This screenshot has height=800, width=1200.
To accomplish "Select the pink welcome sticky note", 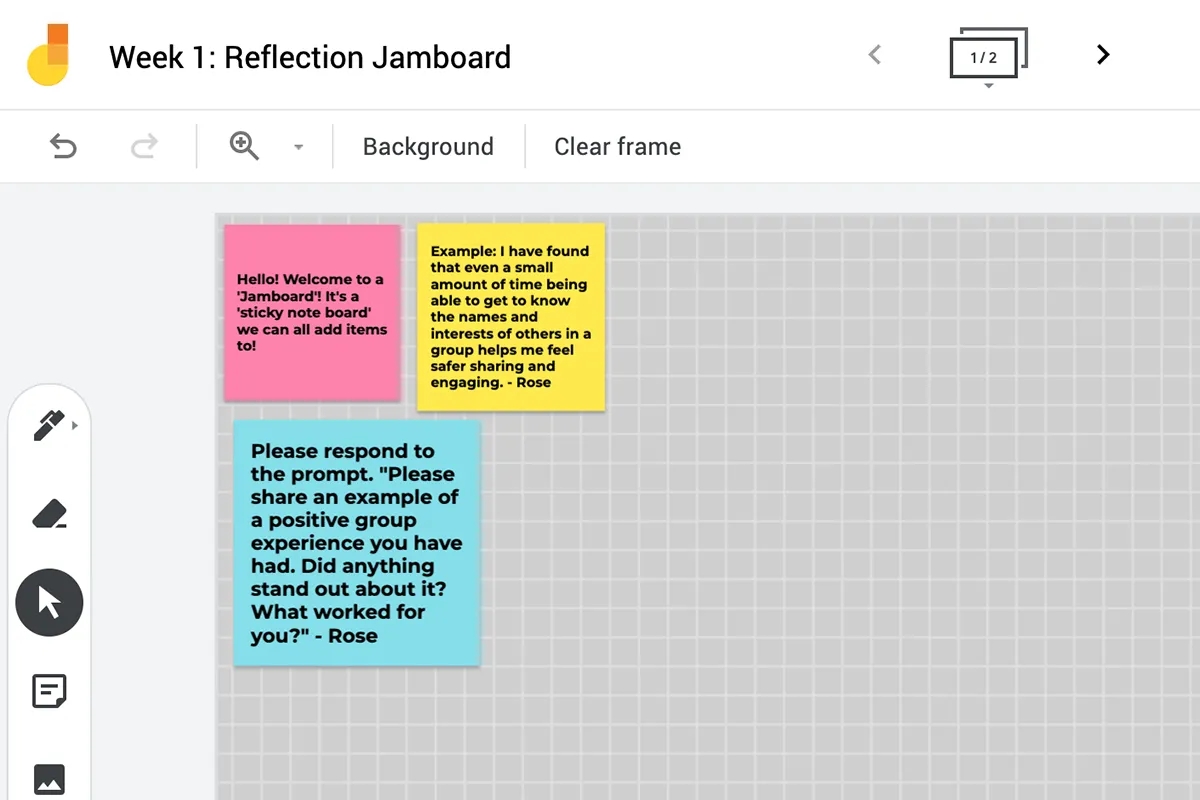I will pos(311,312).
